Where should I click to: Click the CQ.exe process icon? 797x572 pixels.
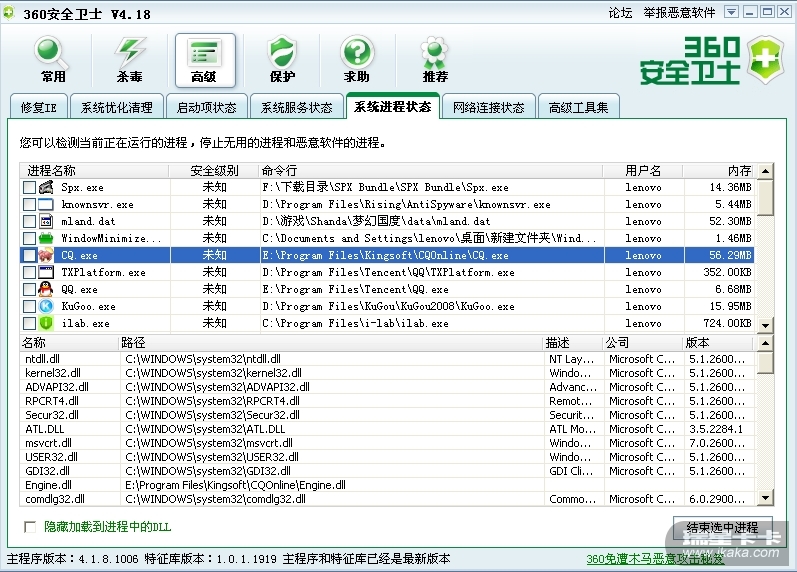coord(46,255)
